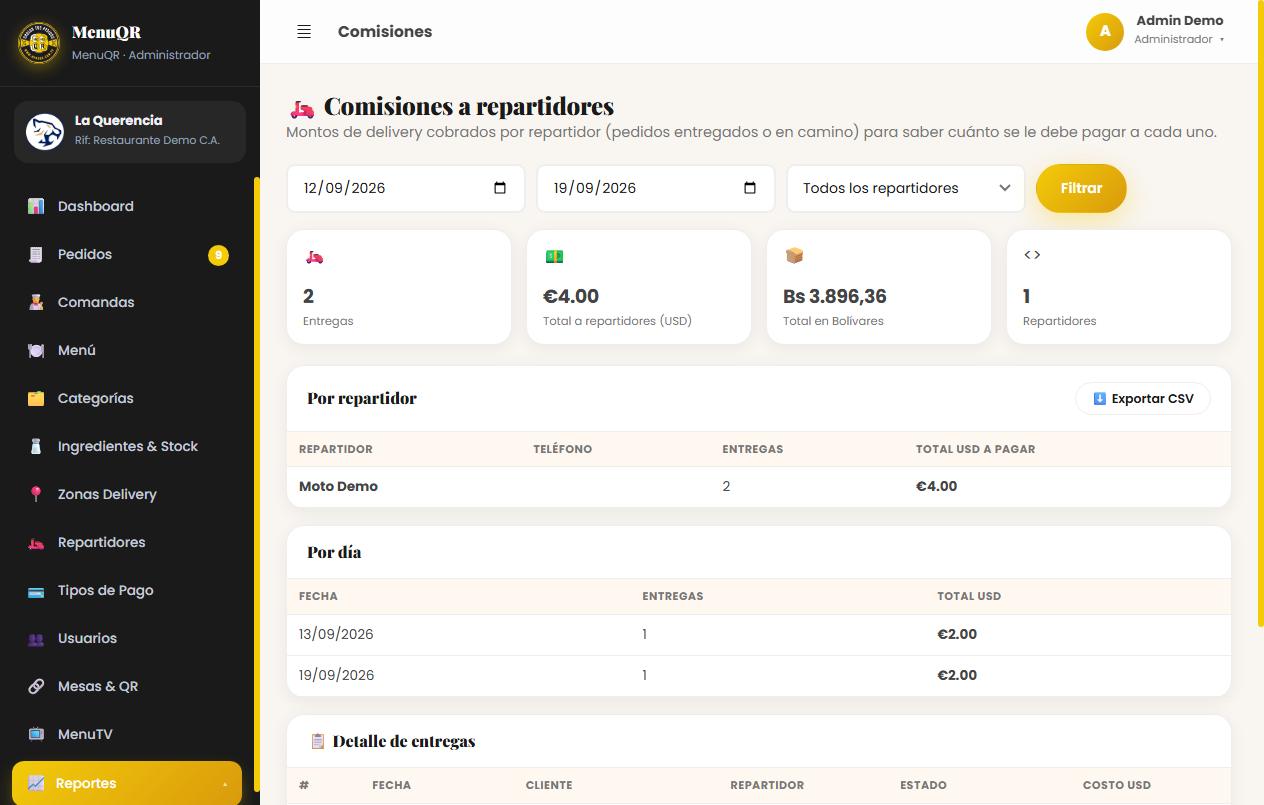Click the Moto Demo repartidor row name
The width and height of the screenshot is (1264, 805).
click(x=338, y=486)
